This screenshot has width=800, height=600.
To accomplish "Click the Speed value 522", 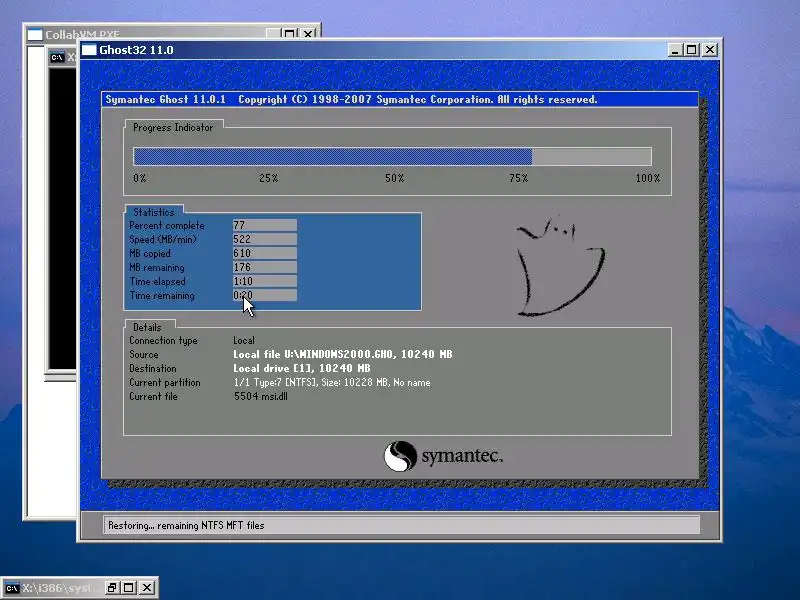I will point(265,239).
